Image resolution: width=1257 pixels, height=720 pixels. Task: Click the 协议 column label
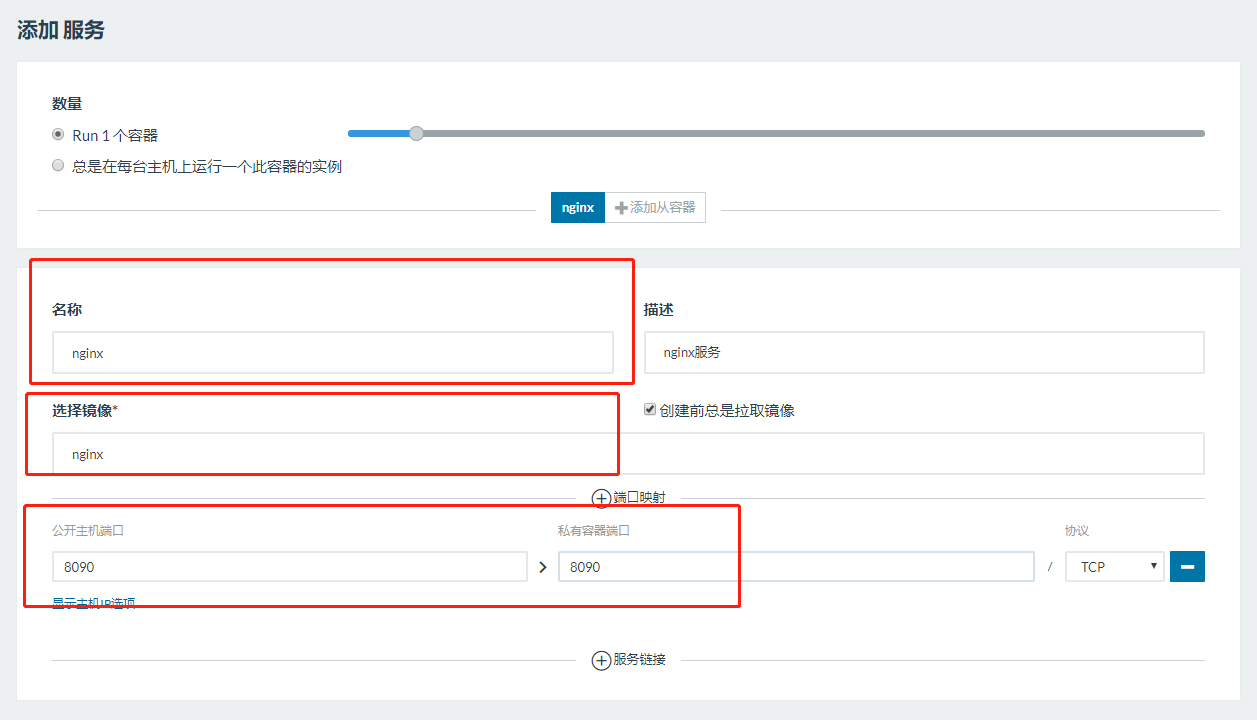click(1077, 531)
